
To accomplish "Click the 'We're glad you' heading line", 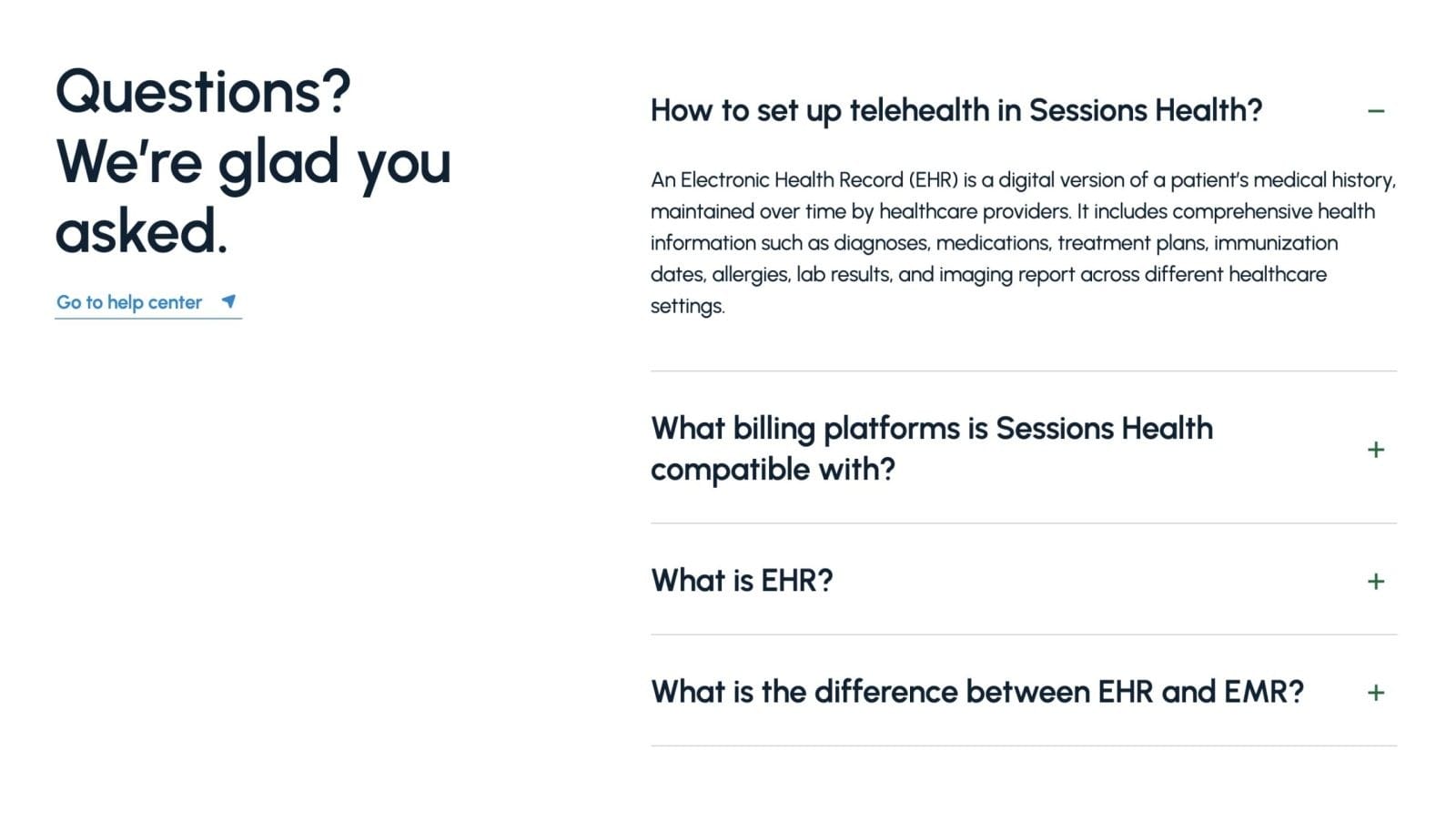I will click(x=253, y=162).
